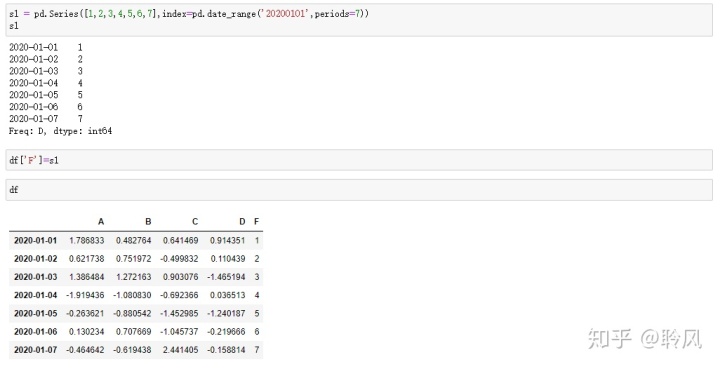This screenshot has height=369, width=720.
Task: Click the code cell df['F']=s1
Action: coord(359,160)
